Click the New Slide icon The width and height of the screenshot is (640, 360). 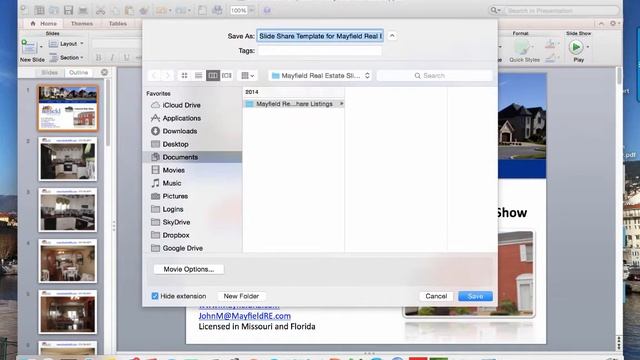pos(29,47)
